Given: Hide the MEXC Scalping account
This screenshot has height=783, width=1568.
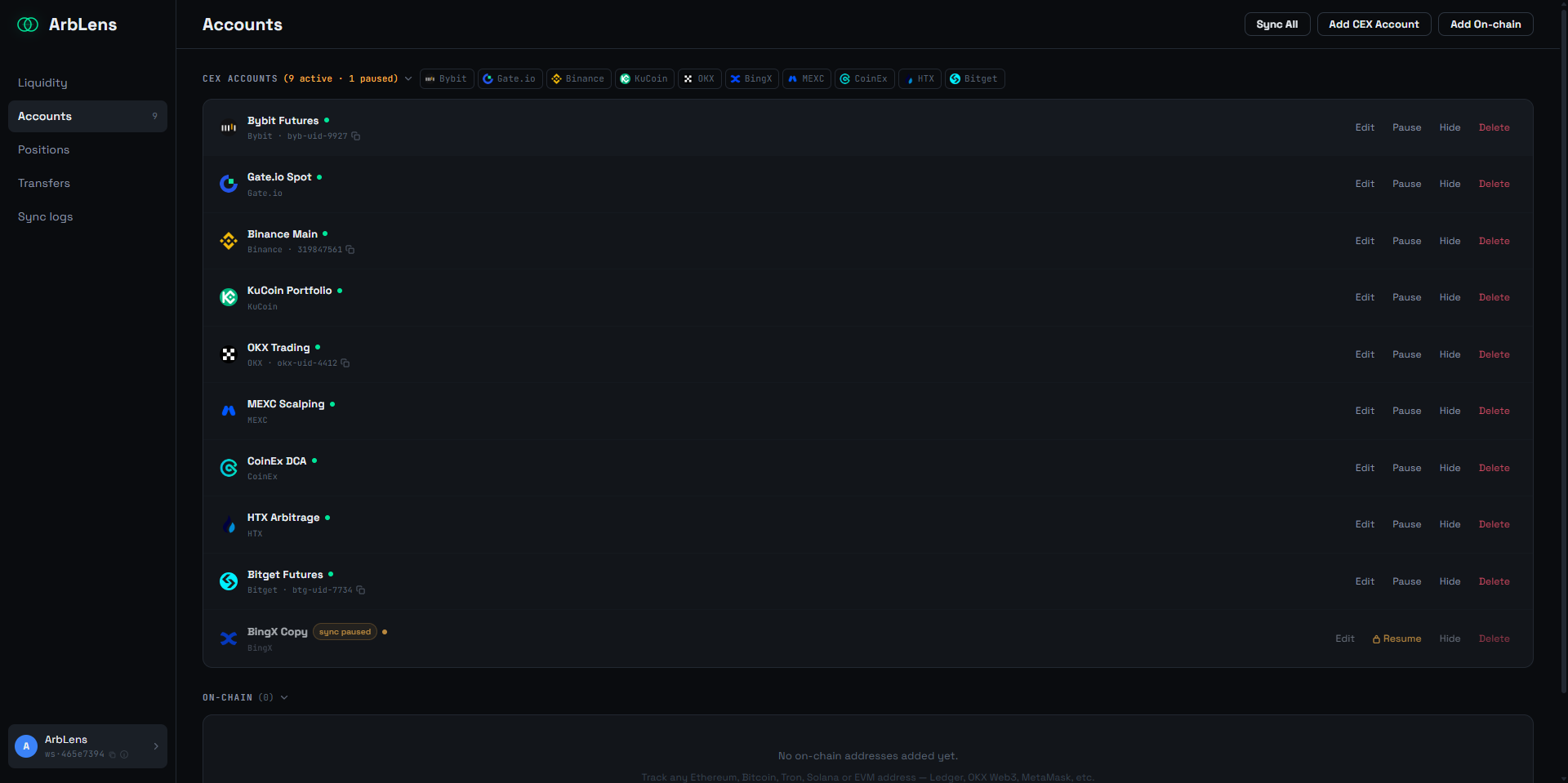Looking at the screenshot, I should tap(1450, 411).
